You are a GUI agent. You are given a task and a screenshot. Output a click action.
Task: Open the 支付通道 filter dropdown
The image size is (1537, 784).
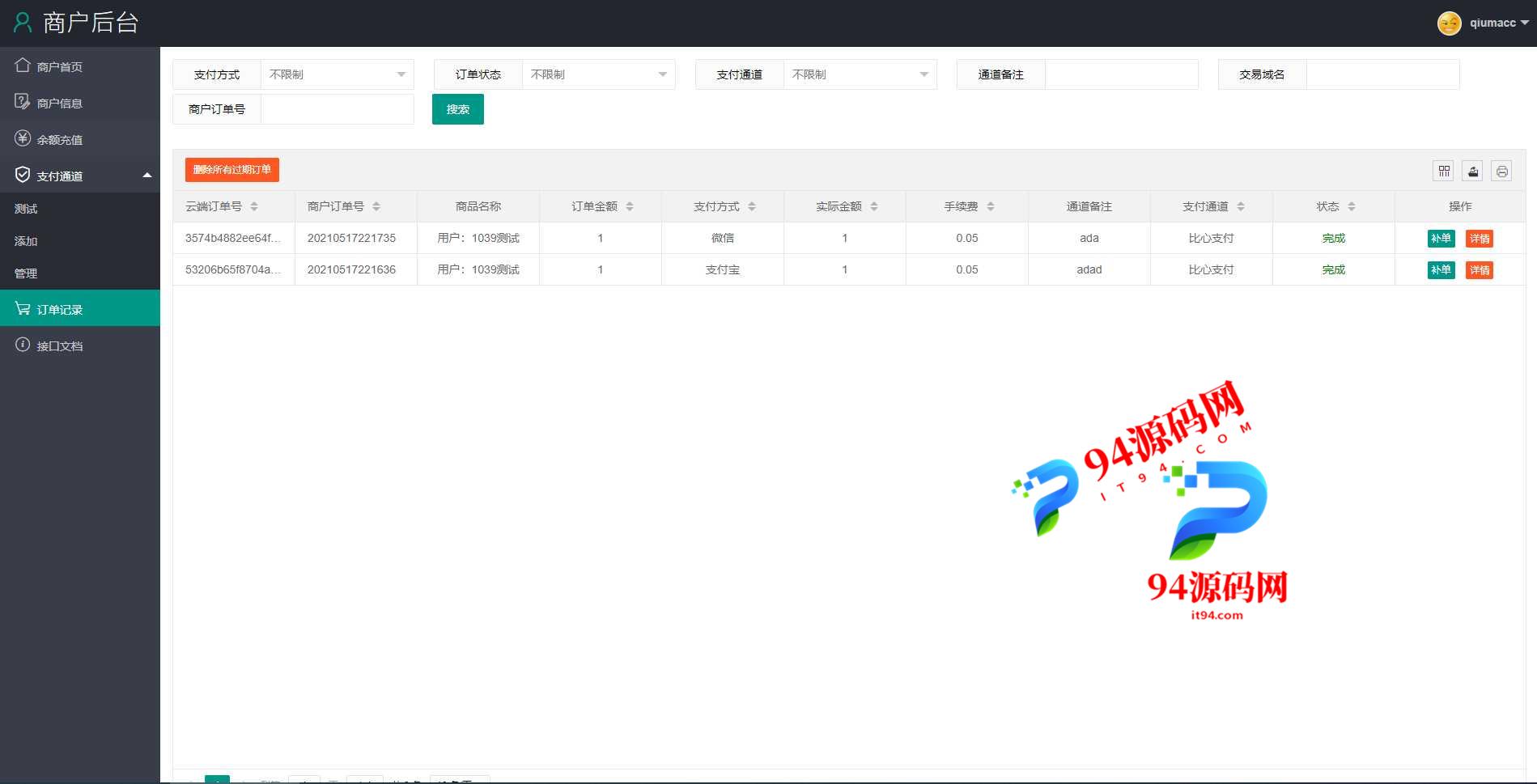tap(860, 74)
